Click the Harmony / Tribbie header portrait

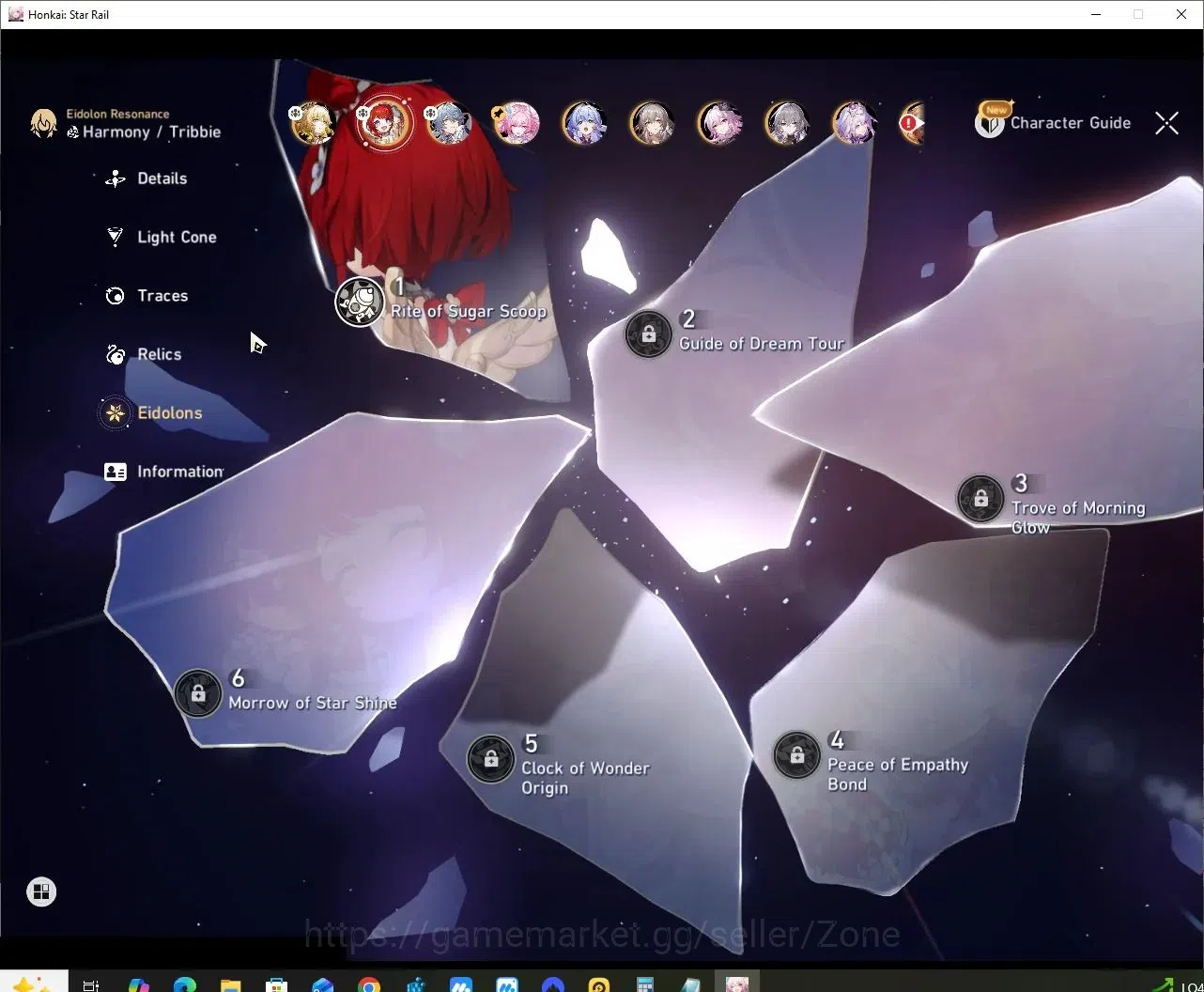pyautogui.click(x=44, y=124)
